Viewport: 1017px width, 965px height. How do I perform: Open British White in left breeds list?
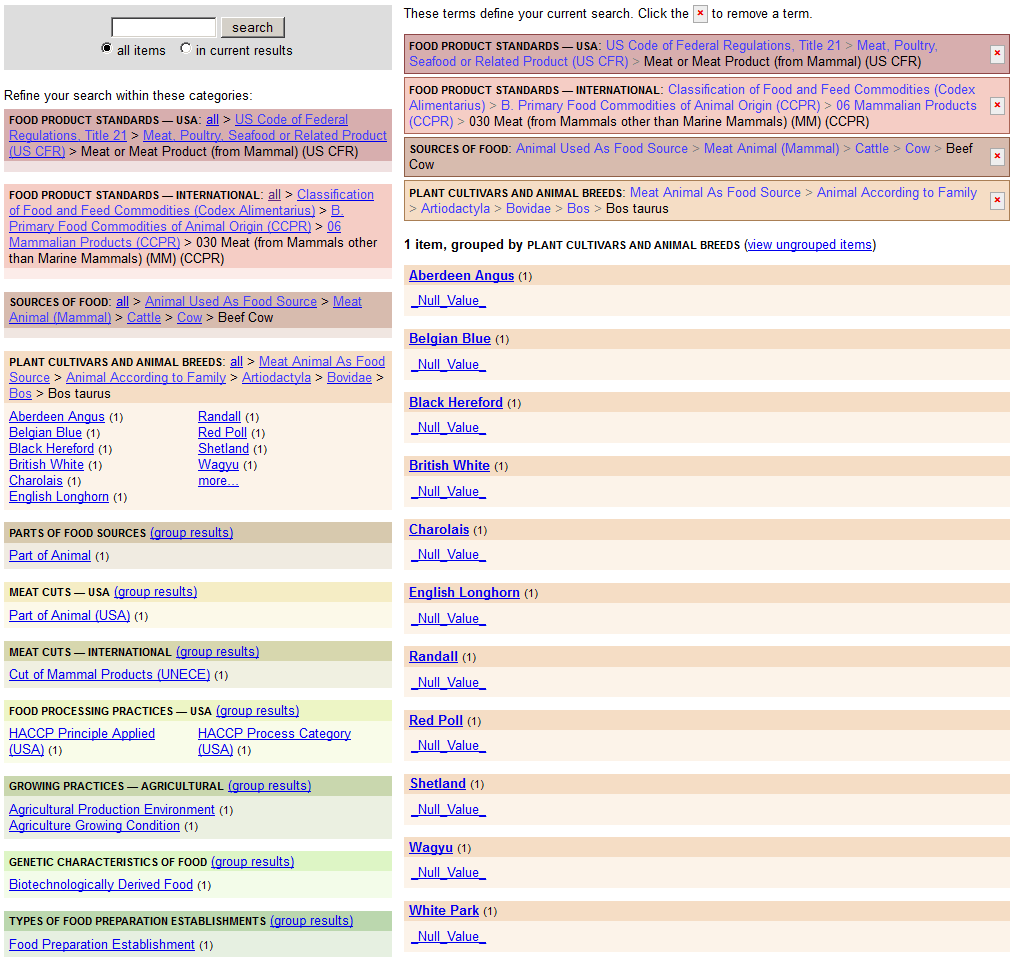point(46,465)
